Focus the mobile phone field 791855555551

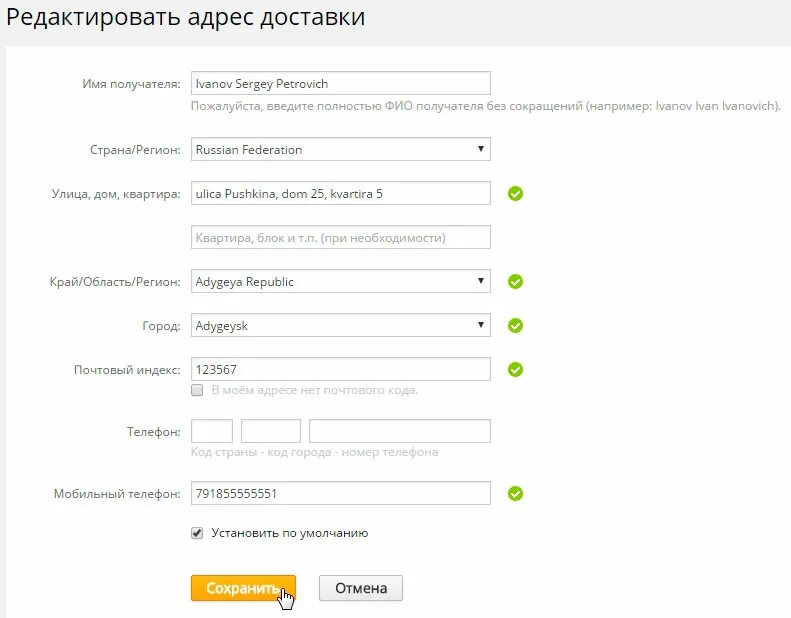[340, 494]
